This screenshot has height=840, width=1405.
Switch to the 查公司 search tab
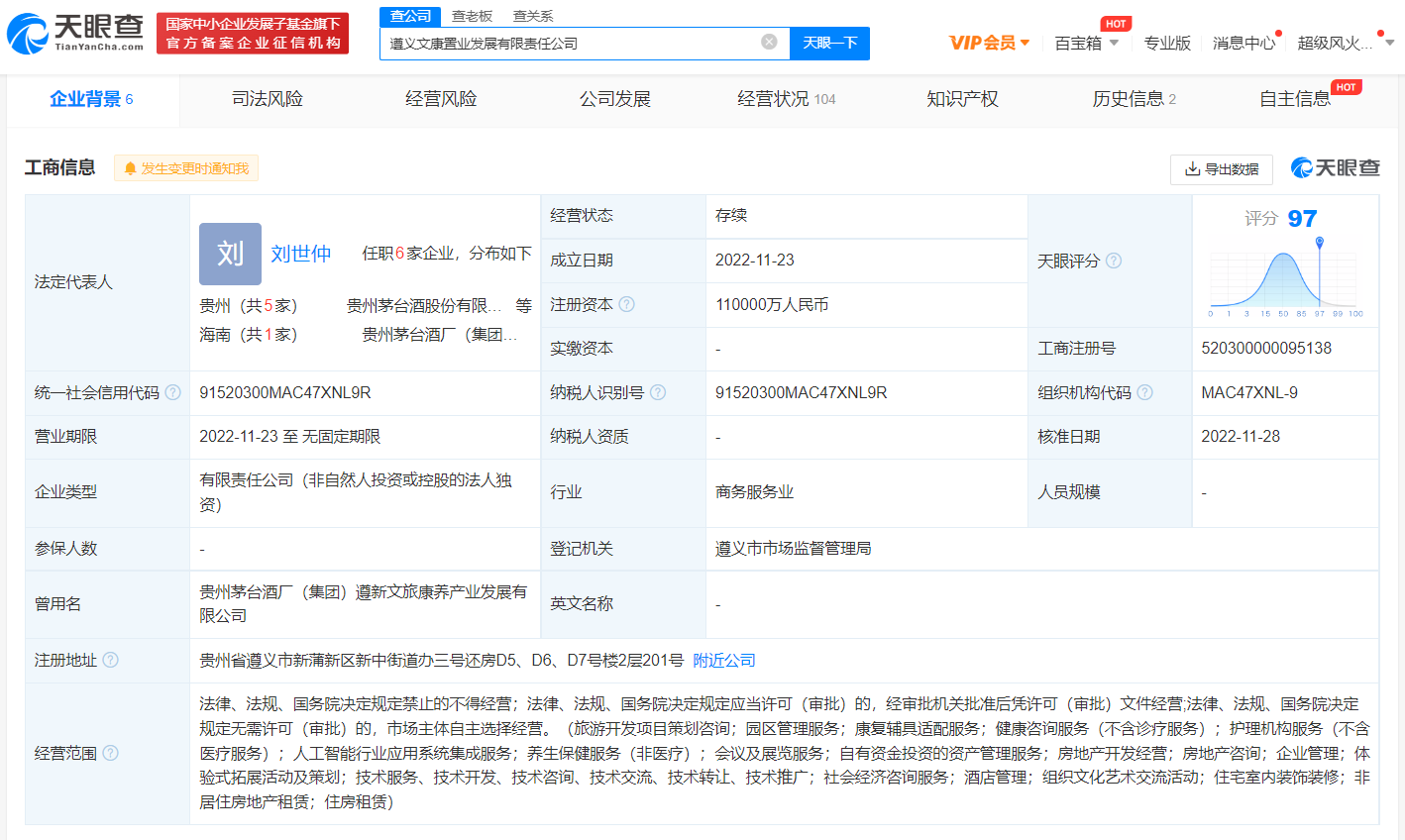click(x=410, y=16)
